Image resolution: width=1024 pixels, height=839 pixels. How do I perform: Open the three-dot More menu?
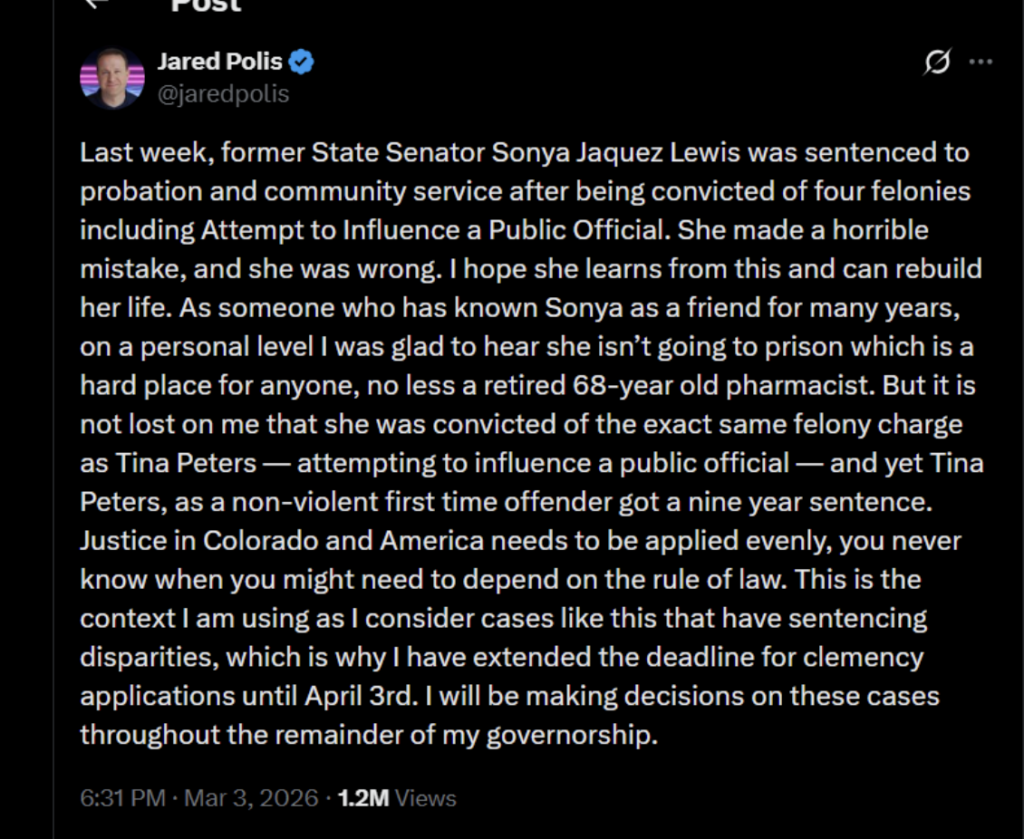pyautogui.click(x=981, y=63)
